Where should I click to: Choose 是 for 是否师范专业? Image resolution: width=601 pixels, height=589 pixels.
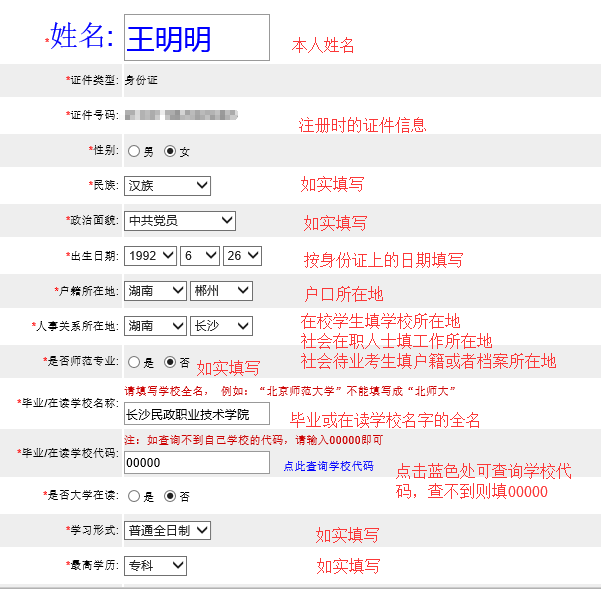coord(133,362)
